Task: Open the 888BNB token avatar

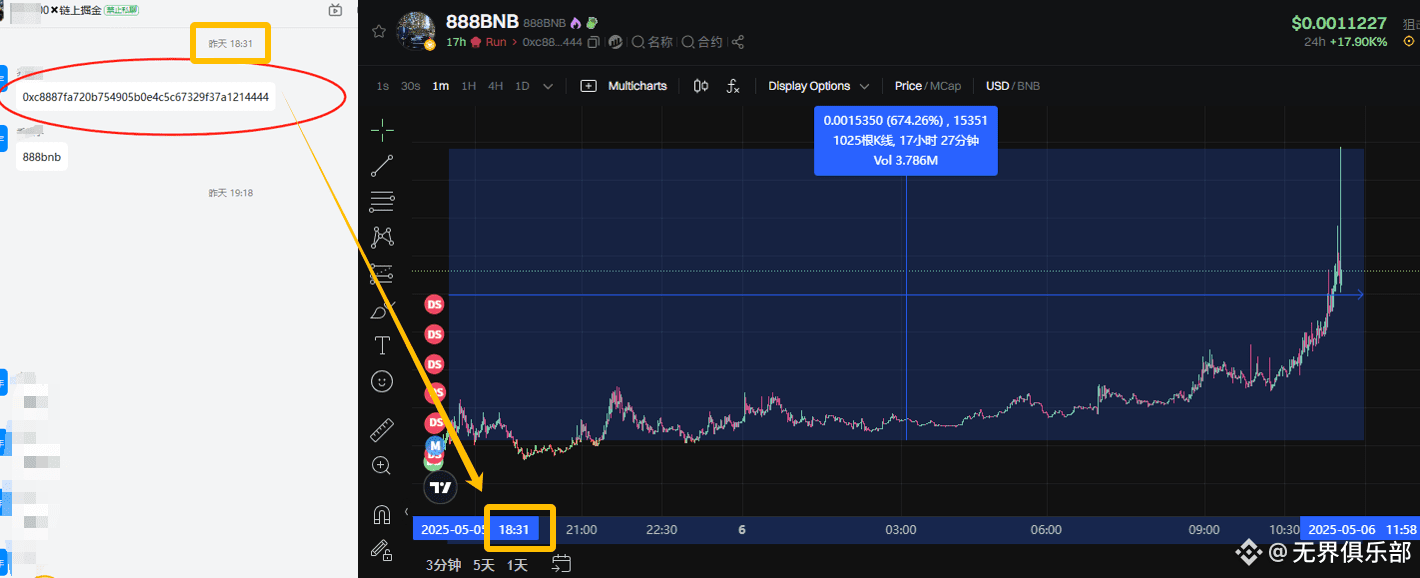Action: point(416,31)
